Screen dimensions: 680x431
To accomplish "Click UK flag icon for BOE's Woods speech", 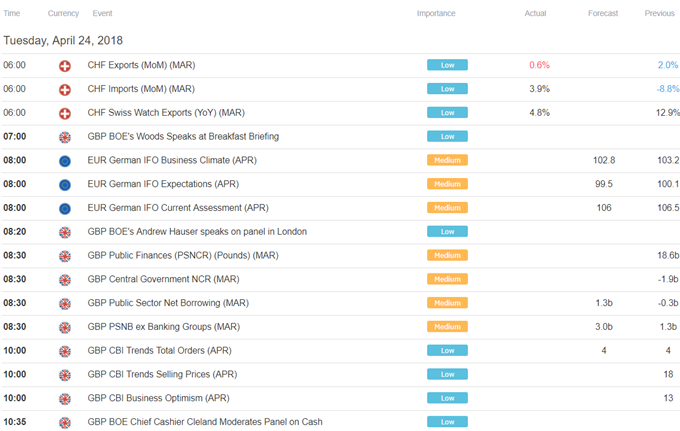I will [x=65, y=137].
